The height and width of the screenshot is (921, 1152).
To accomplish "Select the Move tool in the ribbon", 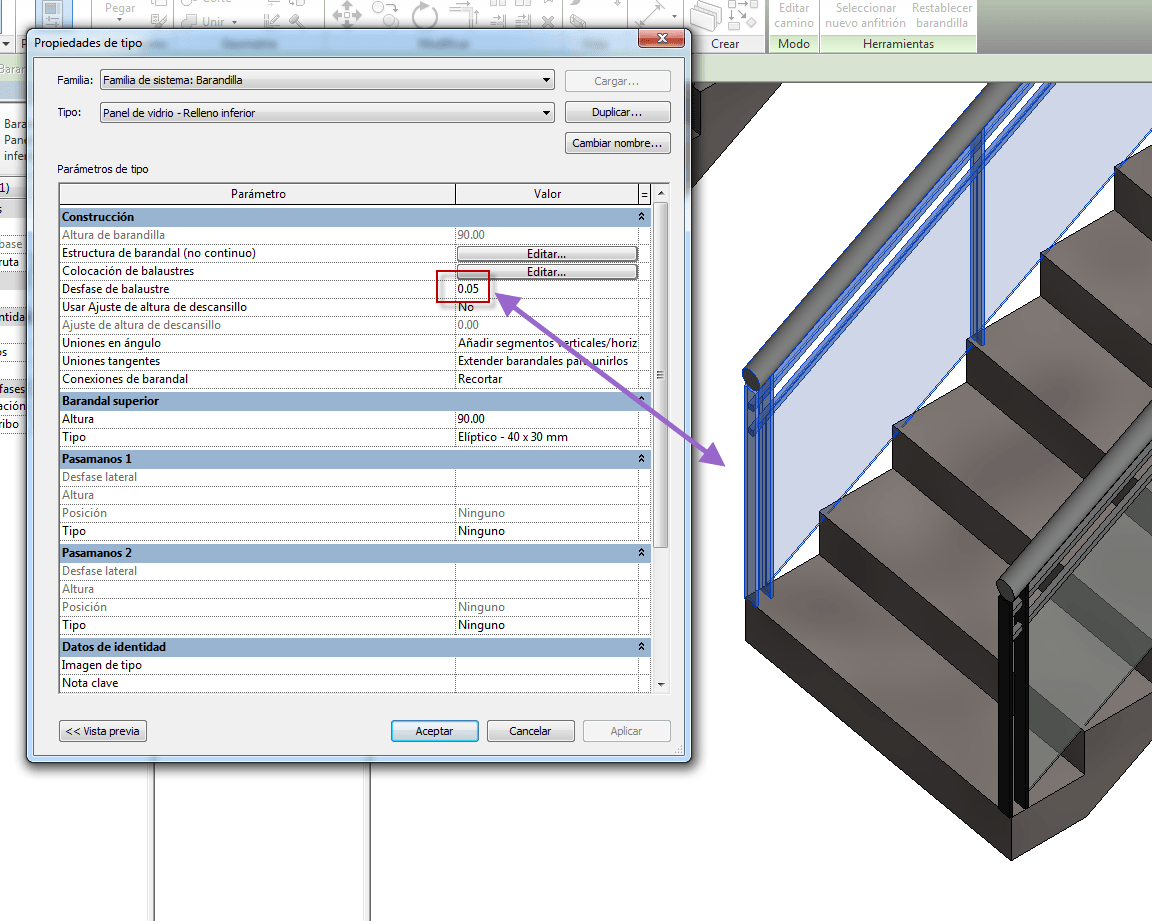I will click(347, 14).
